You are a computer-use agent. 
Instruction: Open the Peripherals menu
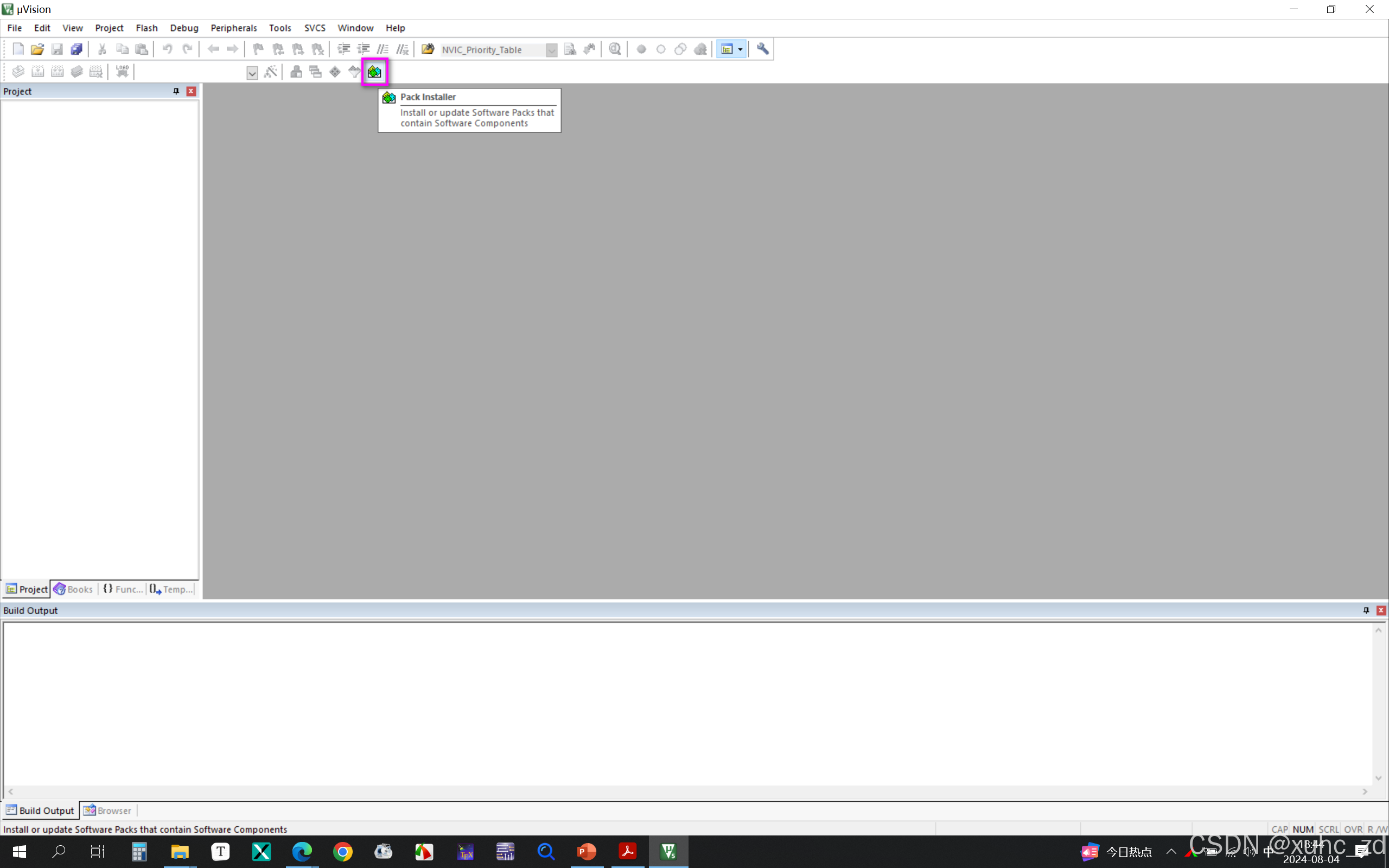(234, 28)
